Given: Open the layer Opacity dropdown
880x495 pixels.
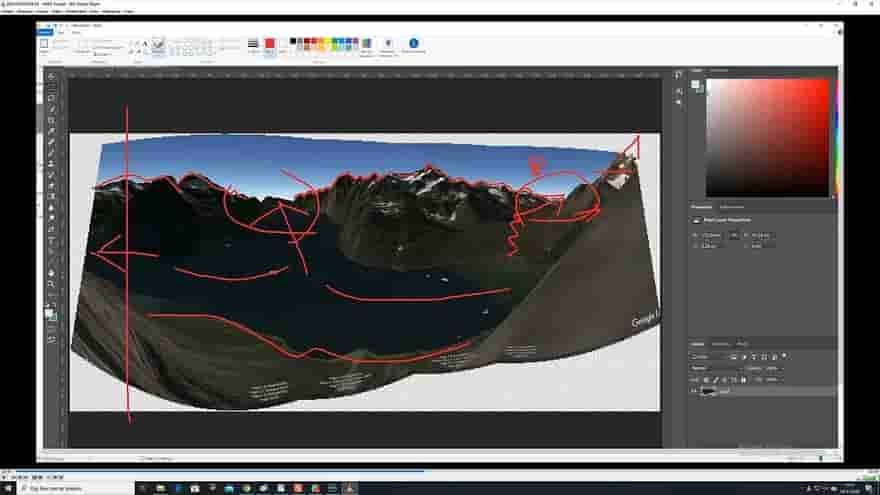Looking at the screenshot, I should point(776,368).
